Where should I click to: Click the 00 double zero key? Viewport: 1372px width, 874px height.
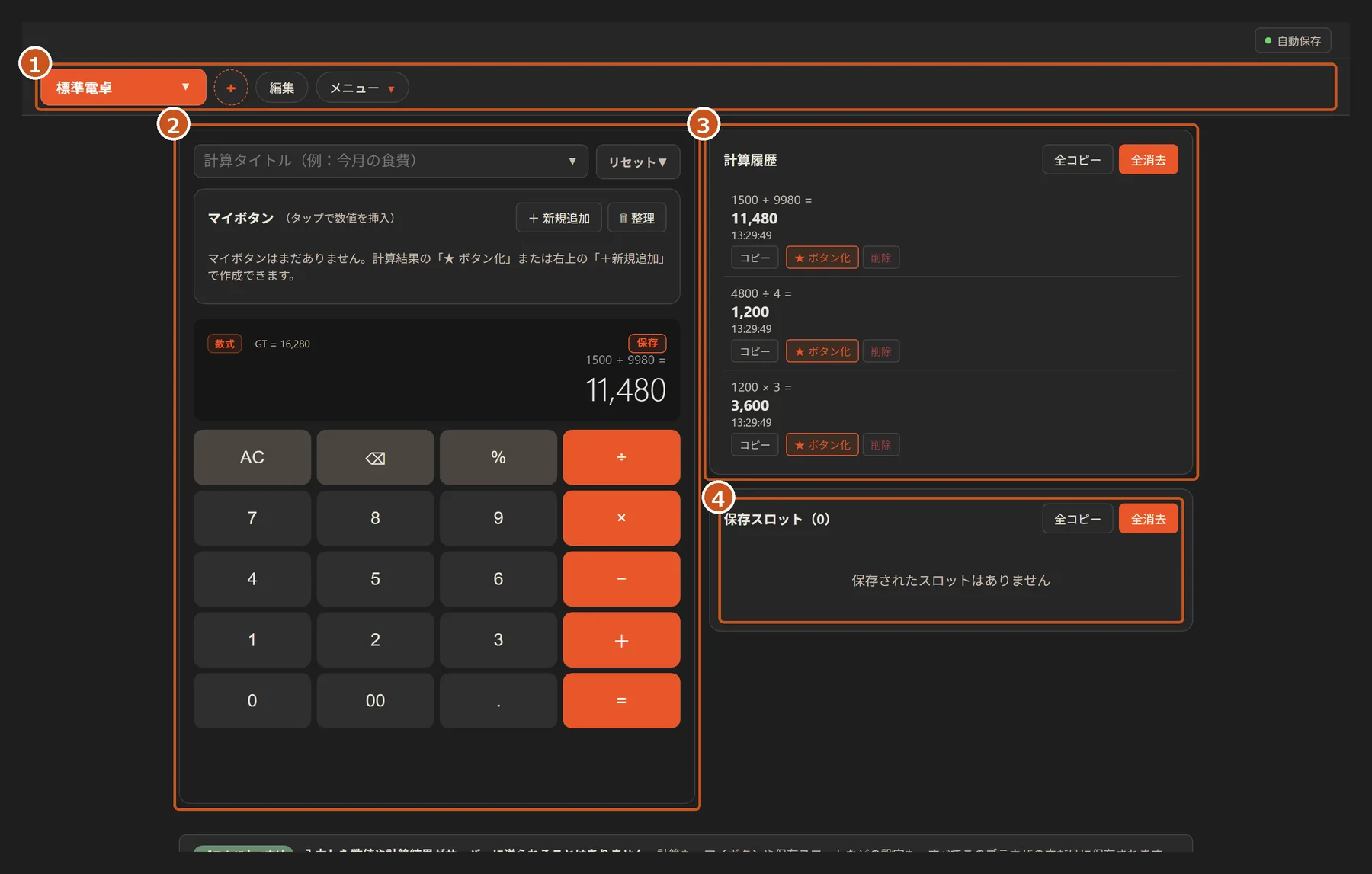[x=375, y=701]
